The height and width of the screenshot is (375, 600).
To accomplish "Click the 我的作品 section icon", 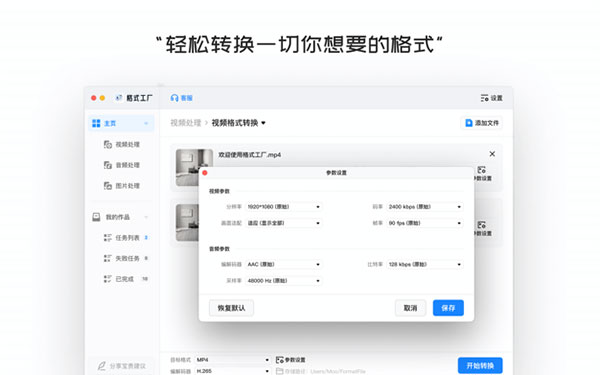I will click(x=96, y=217).
